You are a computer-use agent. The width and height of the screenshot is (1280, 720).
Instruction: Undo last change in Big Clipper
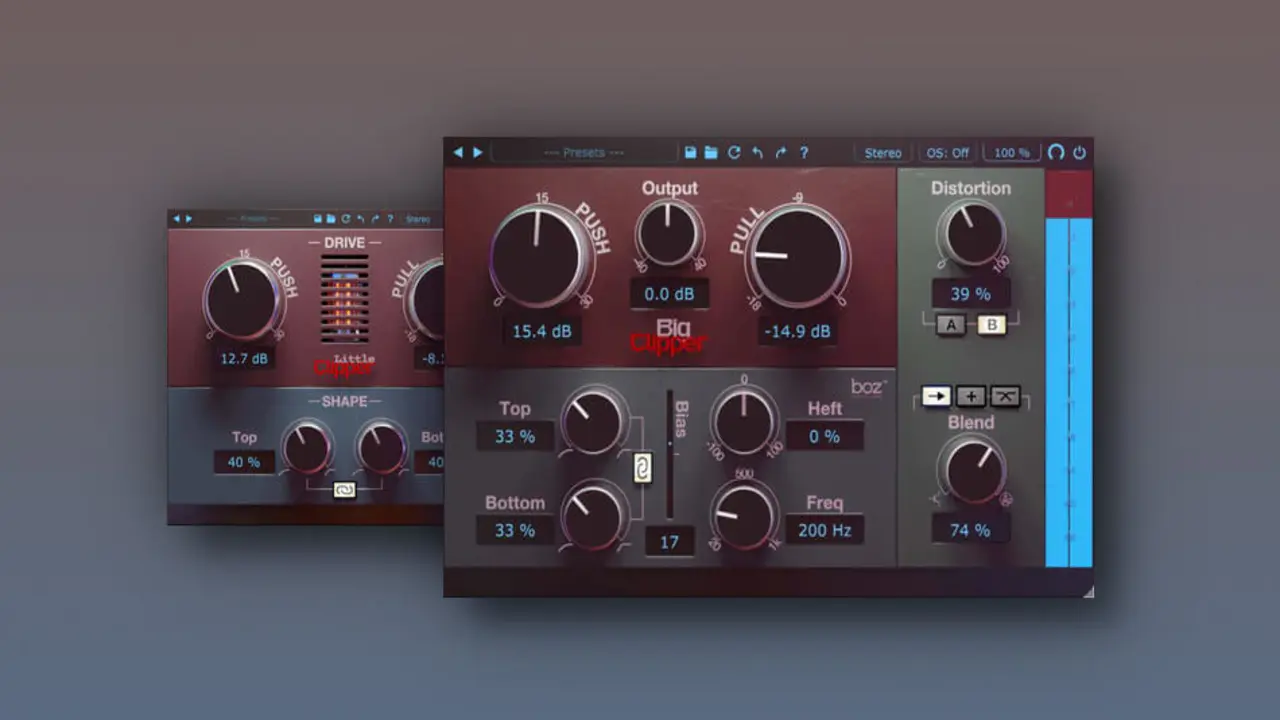[x=757, y=153]
